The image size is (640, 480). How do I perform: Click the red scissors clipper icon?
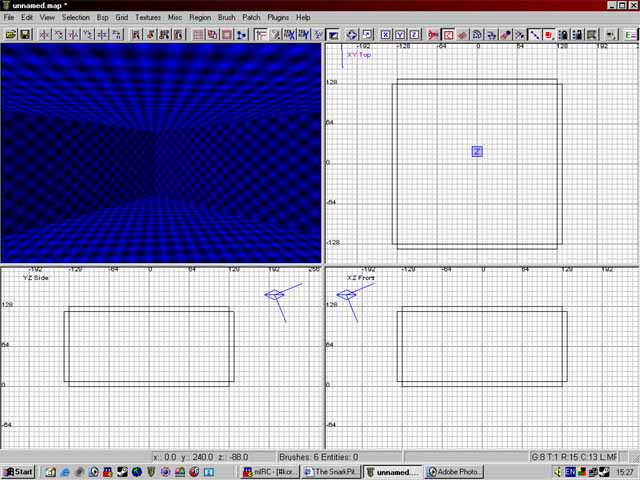(x=433, y=34)
